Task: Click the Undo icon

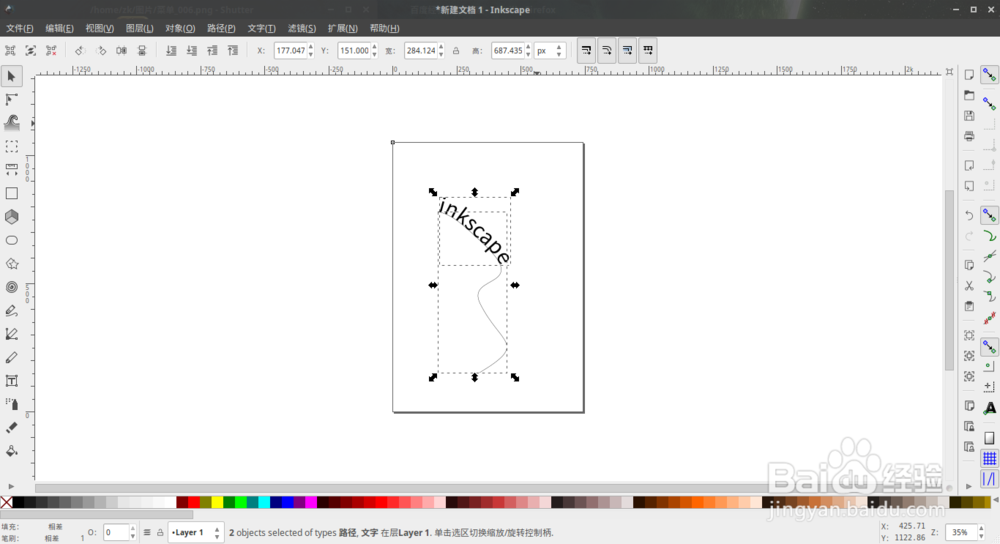Action: click(969, 216)
